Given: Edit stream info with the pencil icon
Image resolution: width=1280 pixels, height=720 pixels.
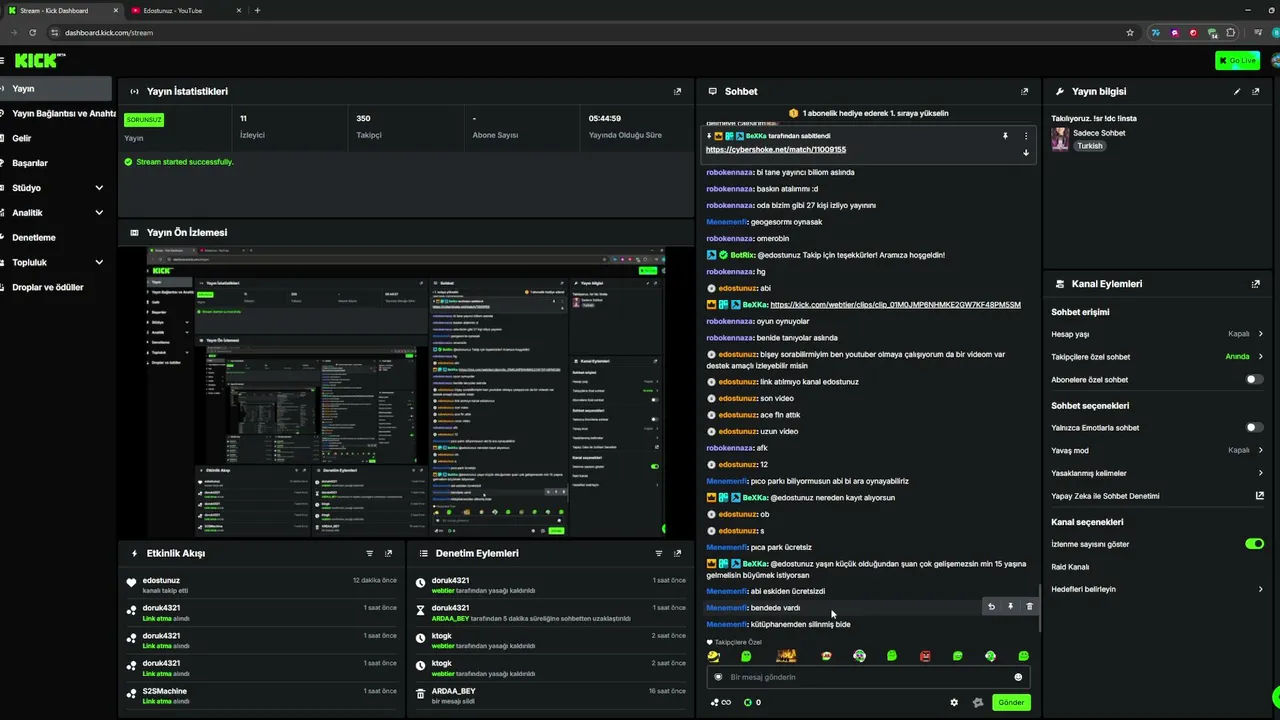Looking at the screenshot, I should click(x=1237, y=91).
